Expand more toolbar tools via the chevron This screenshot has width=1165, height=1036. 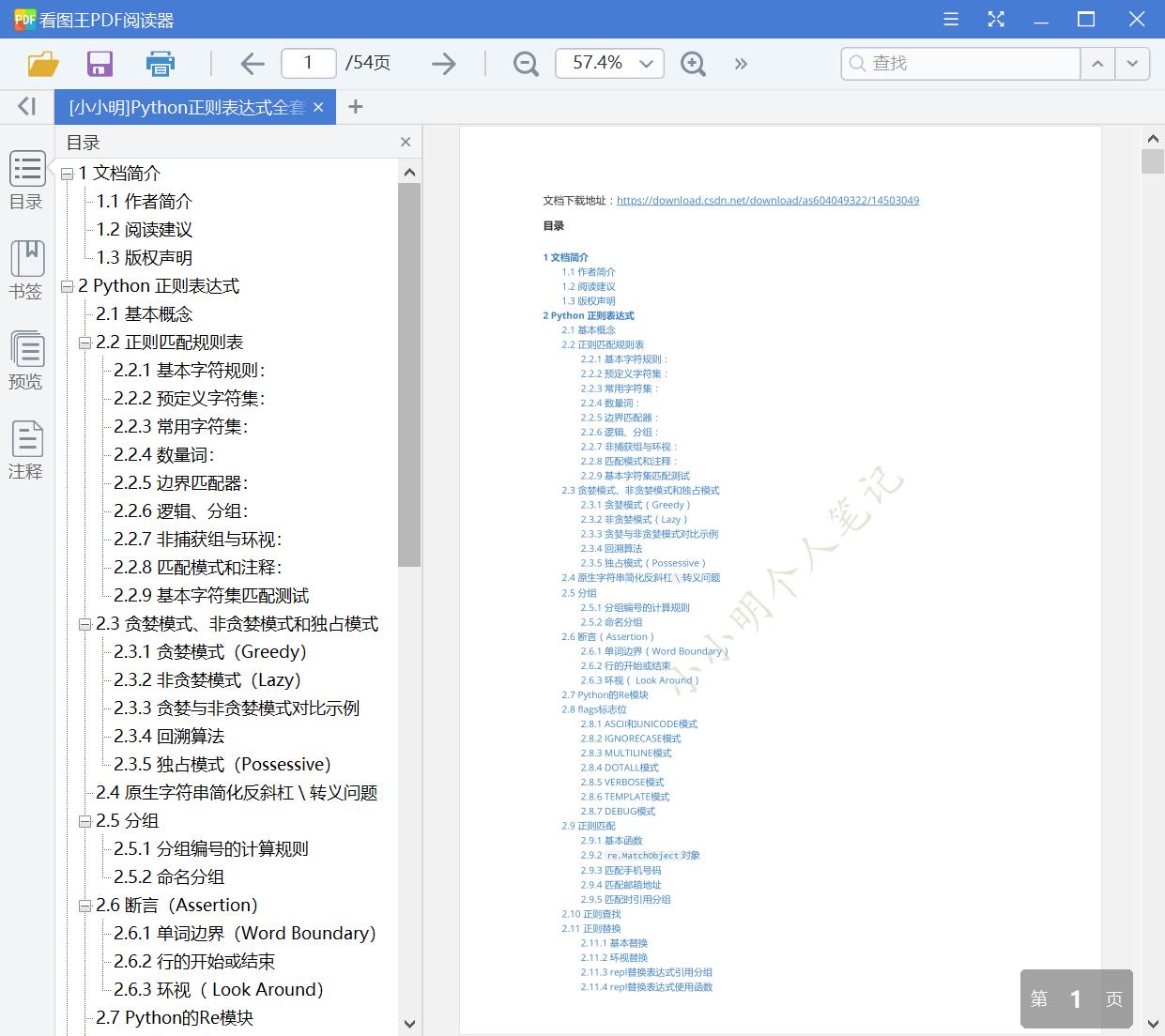click(741, 64)
